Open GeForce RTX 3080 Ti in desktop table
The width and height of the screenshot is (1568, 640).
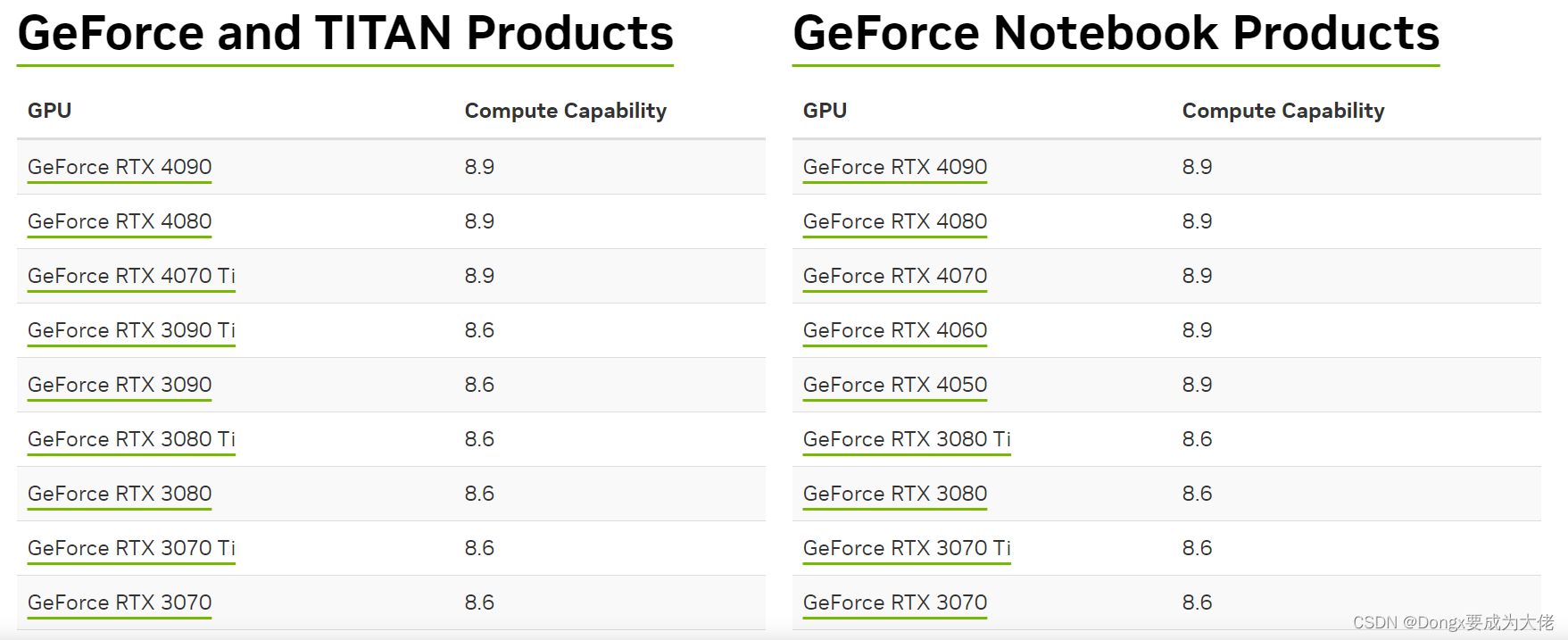(x=131, y=439)
